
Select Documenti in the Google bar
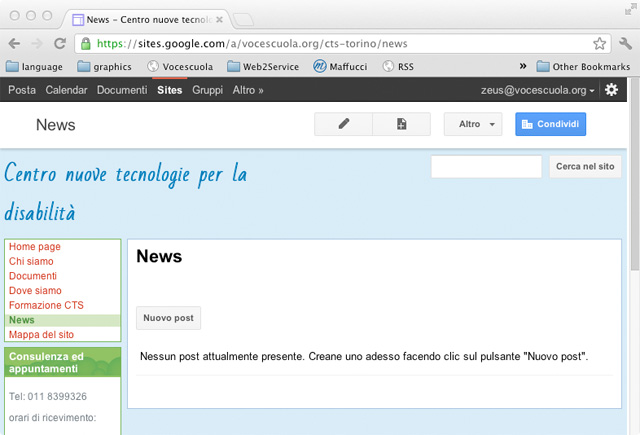tap(121, 90)
